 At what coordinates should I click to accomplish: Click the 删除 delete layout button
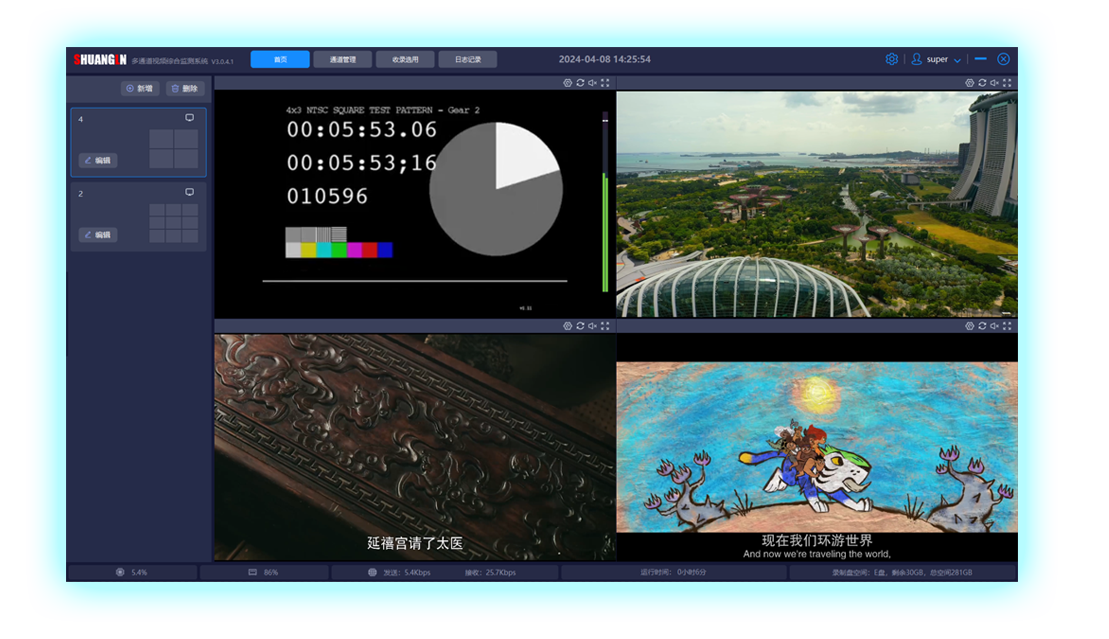[x=185, y=89]
